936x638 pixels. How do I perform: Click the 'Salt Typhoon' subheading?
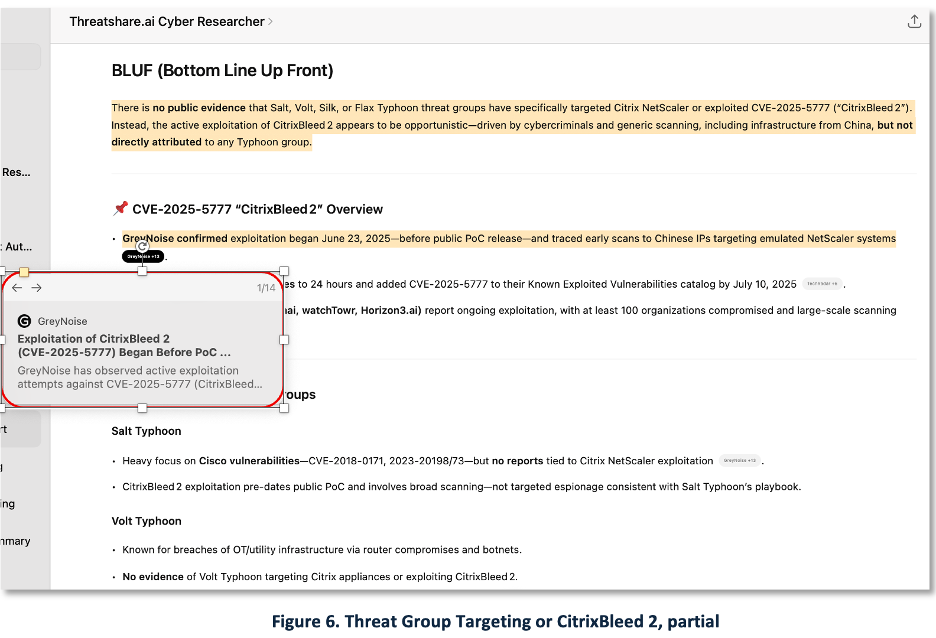(146, 432)
